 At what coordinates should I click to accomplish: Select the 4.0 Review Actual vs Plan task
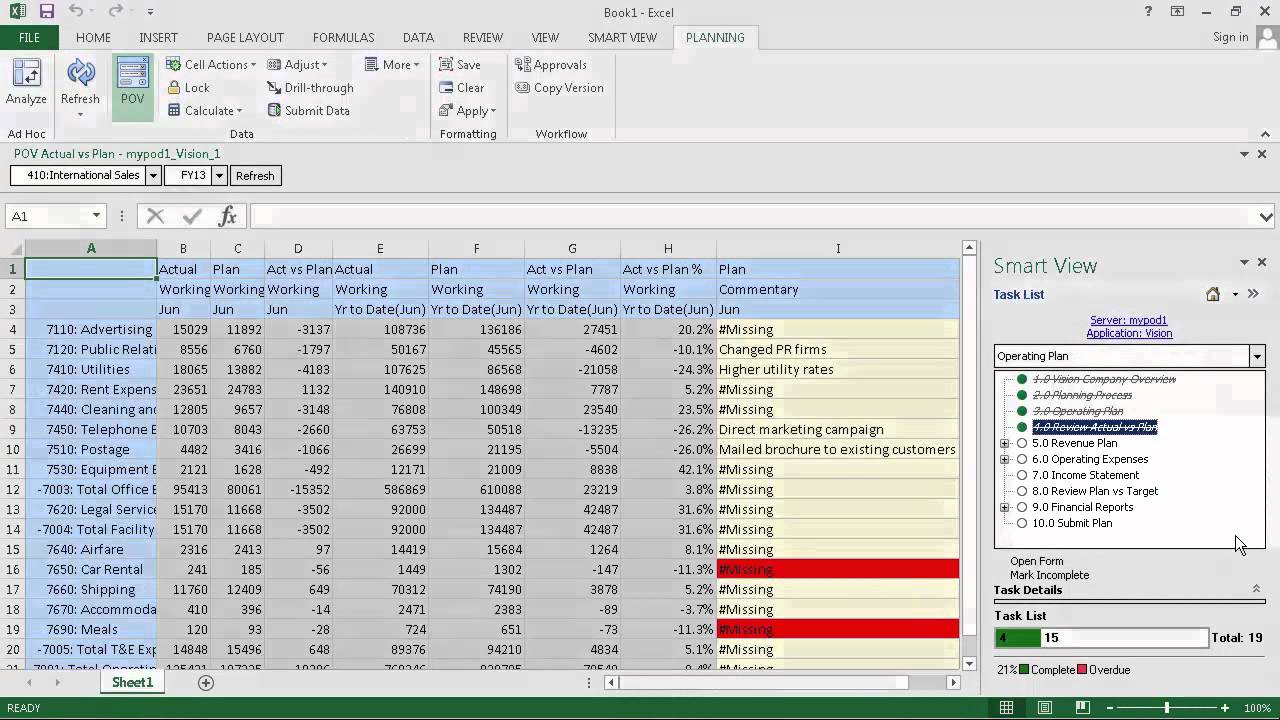pos(1094,427)
